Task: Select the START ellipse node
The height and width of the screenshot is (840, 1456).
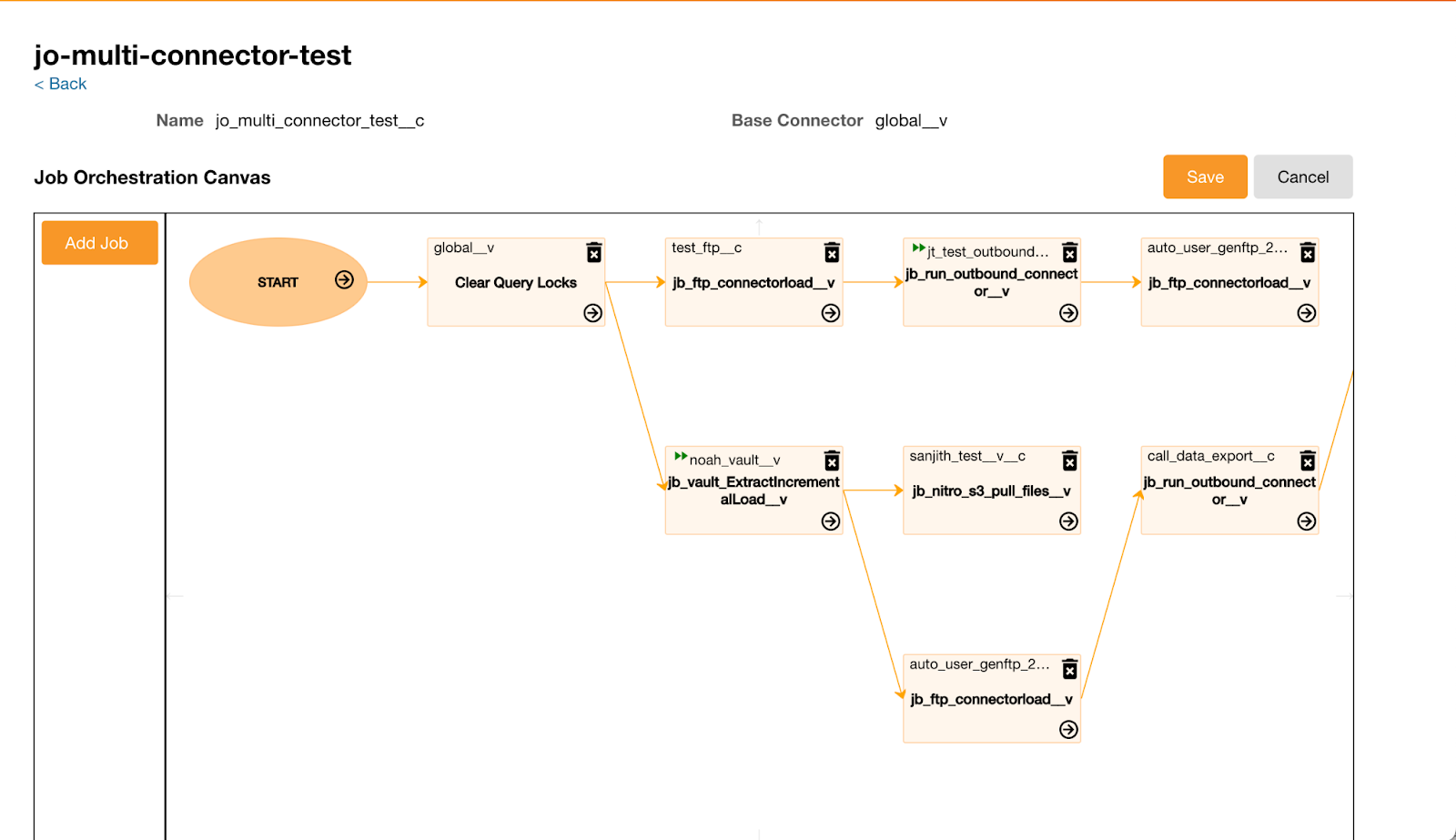Action: pos(273,282)
